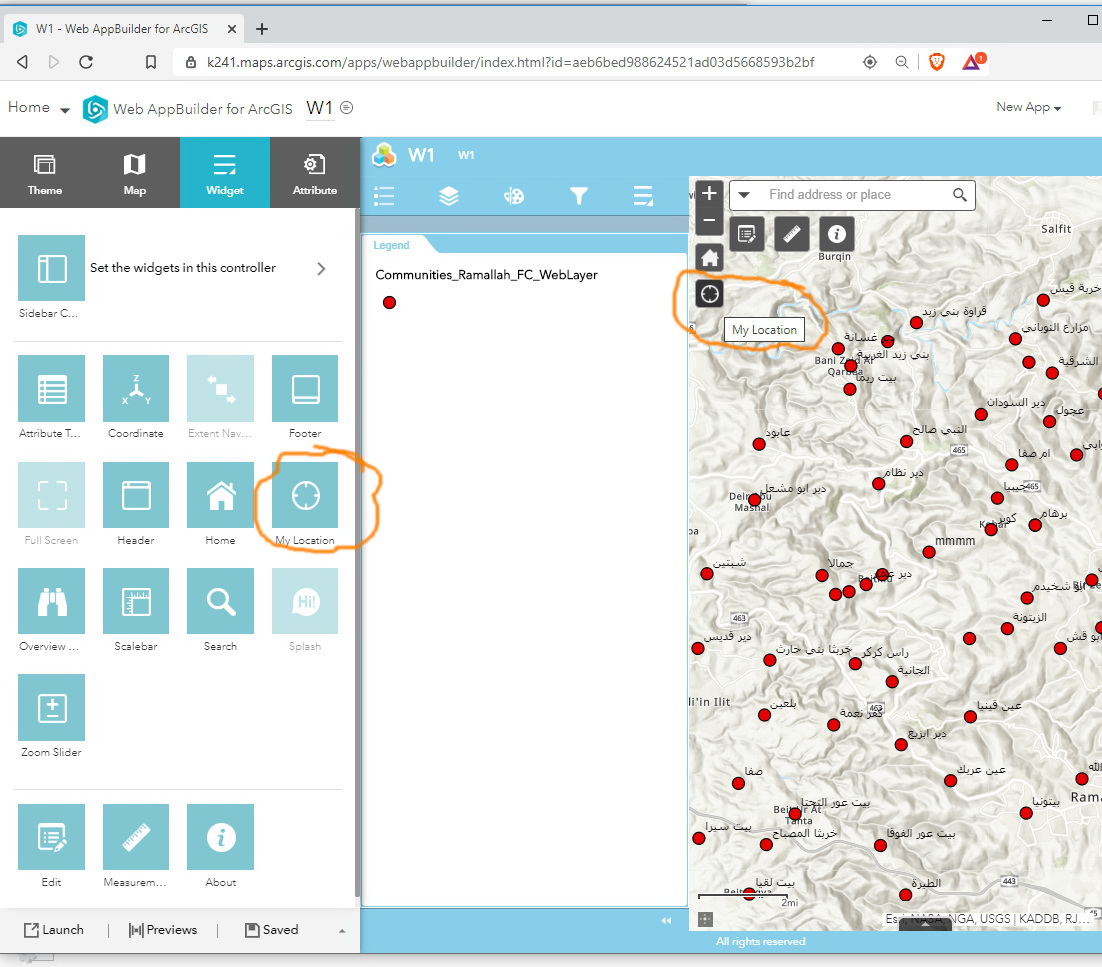The image size is (1102, 967).
Task: Click the browser address bar URL
Action: (510, 63)
